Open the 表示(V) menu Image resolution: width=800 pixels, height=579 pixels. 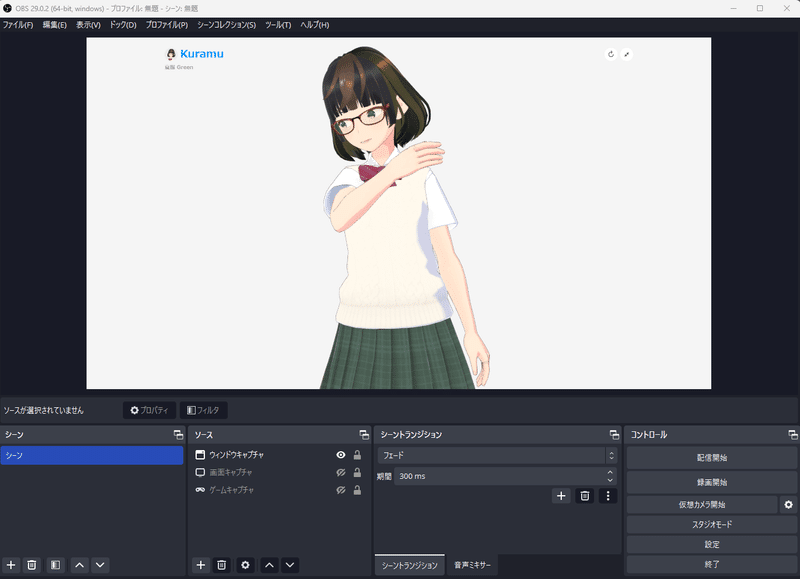(88, 25)
